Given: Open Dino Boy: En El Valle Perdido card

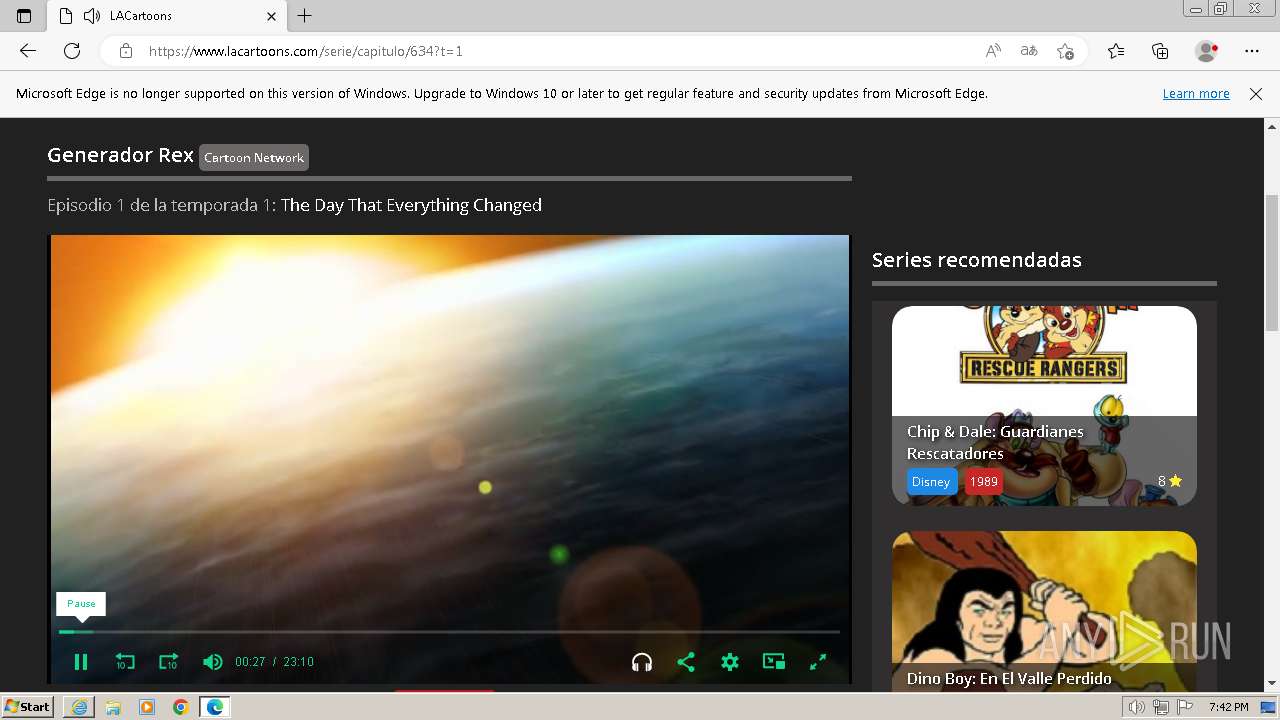Looking at the screenshot, I should 1044,612.
